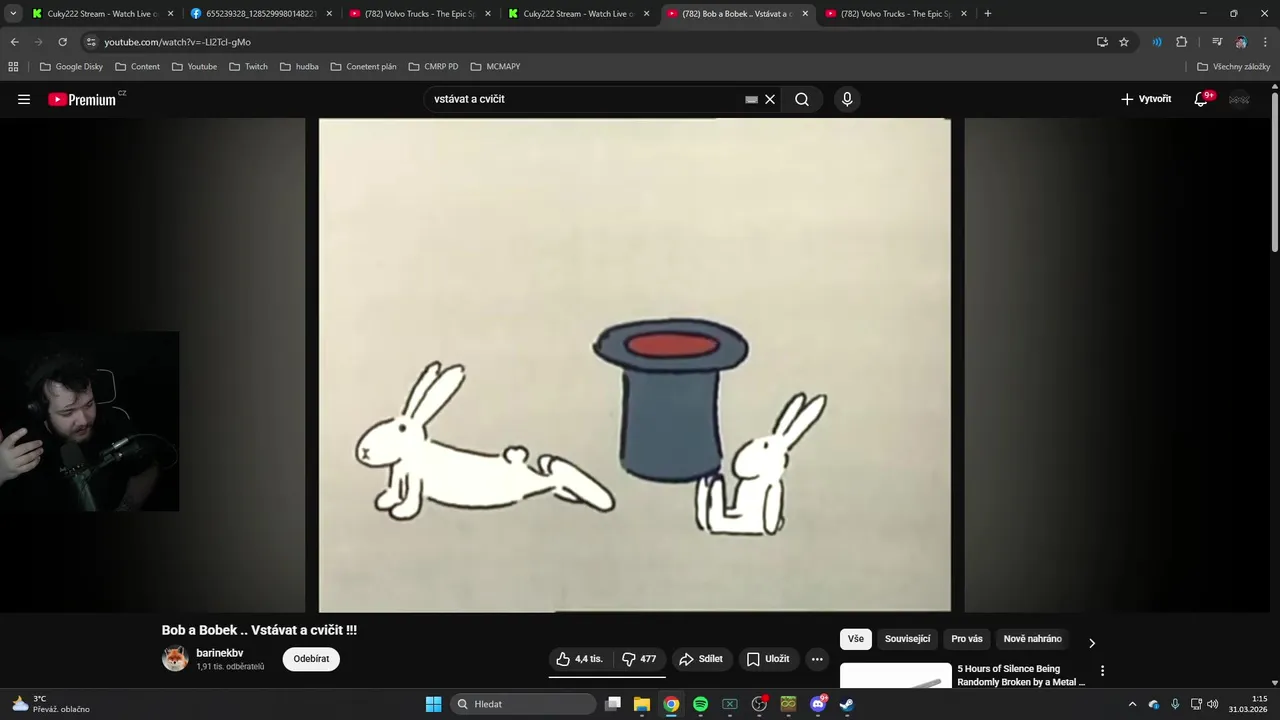This screenshot has height=720, width=1280.
Task: Select the Související filter chip
Action: 907,639
